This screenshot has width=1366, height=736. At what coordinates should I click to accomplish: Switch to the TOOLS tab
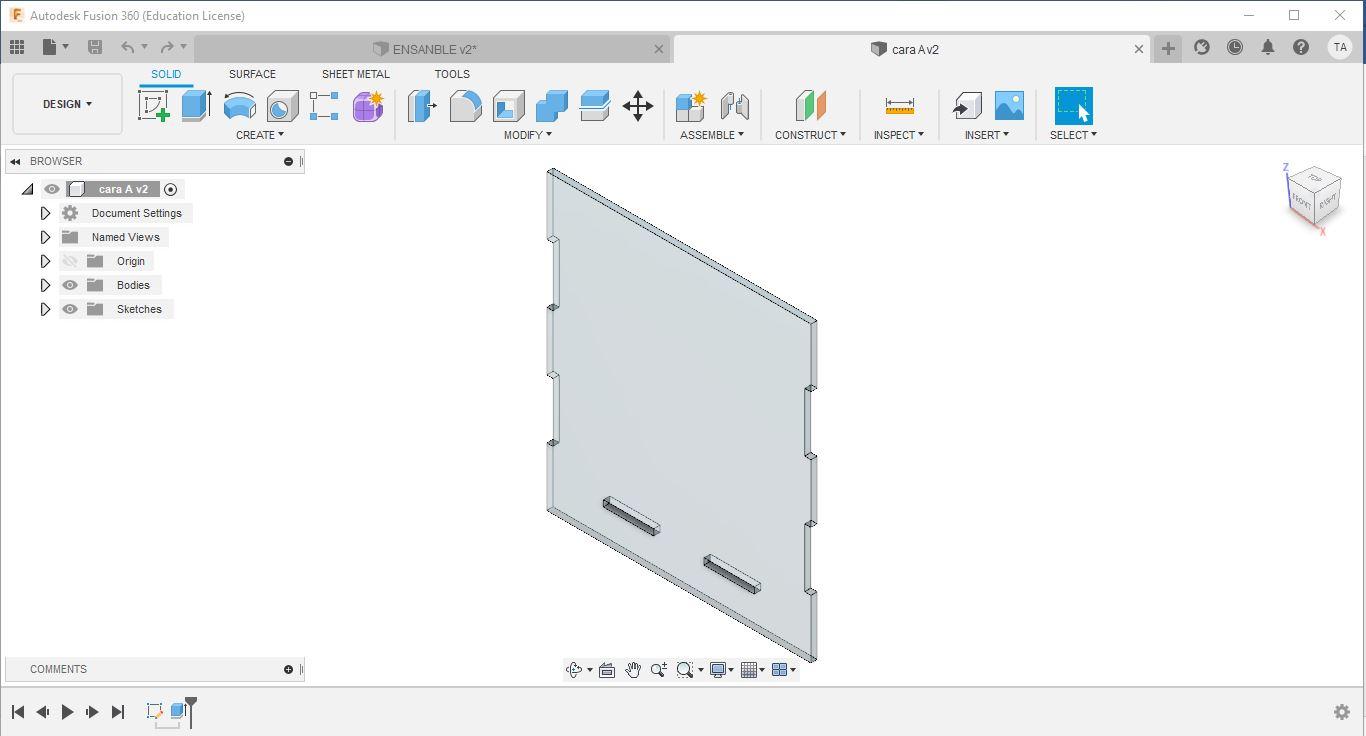[x=452, y=74]
